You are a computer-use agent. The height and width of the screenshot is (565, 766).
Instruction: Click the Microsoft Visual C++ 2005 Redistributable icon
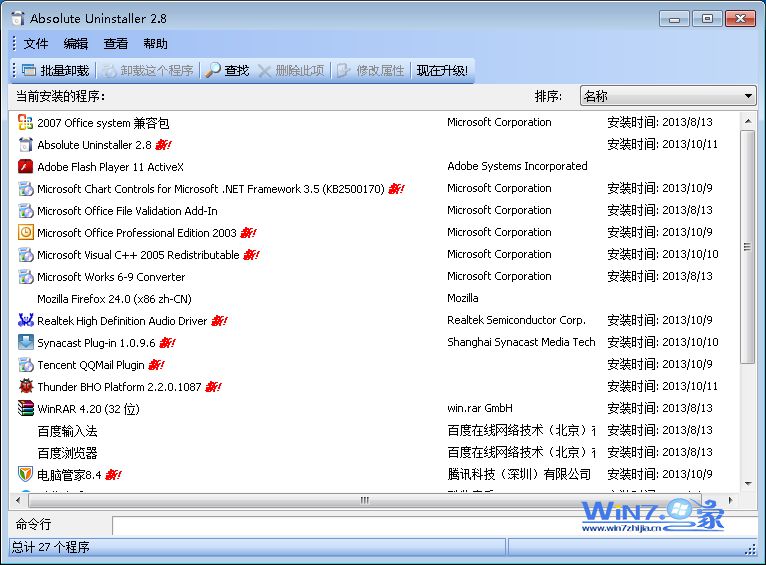pyautogui.click(x=25, y=254)
